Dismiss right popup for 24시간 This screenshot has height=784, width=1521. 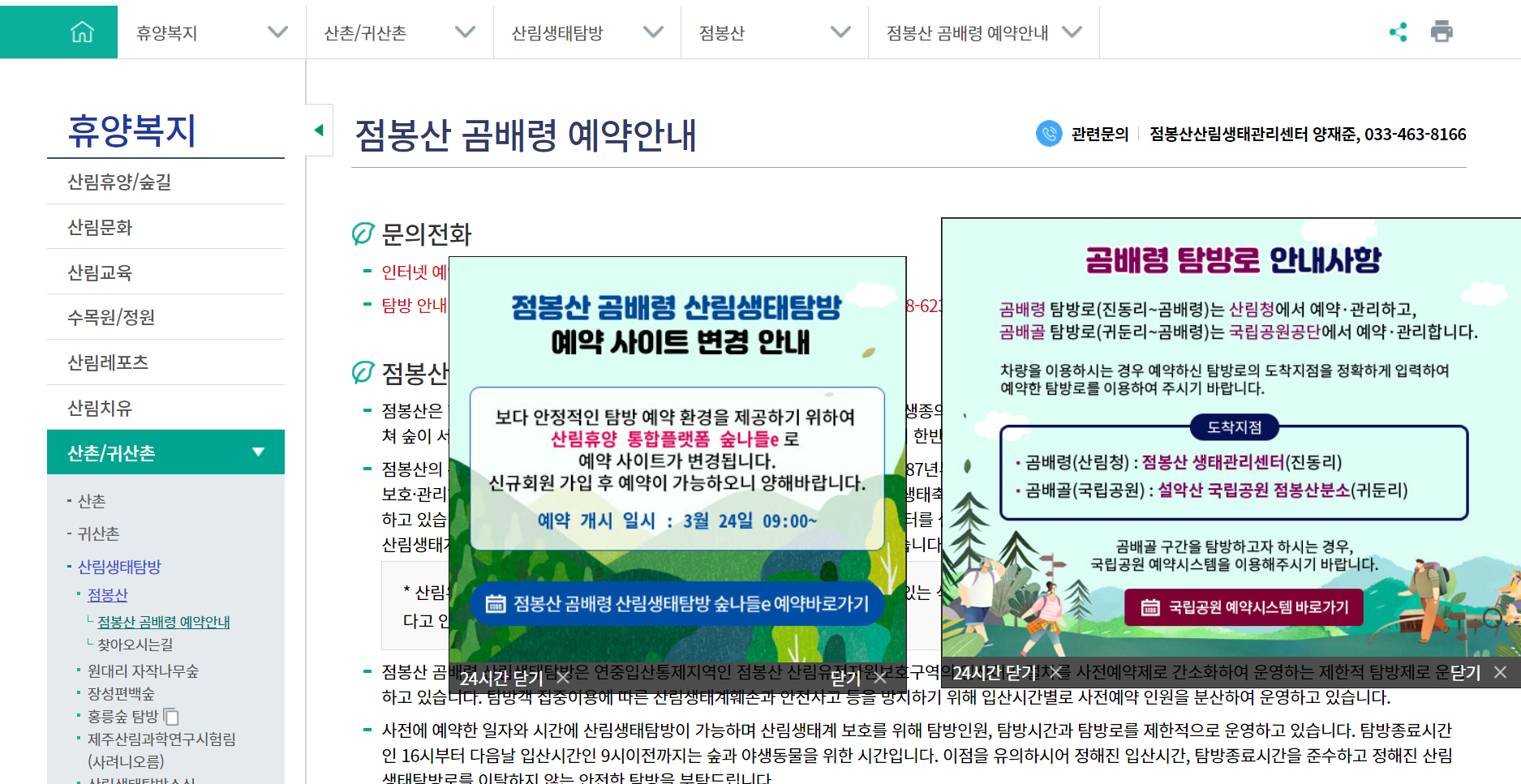click(x=1008, y=672)
